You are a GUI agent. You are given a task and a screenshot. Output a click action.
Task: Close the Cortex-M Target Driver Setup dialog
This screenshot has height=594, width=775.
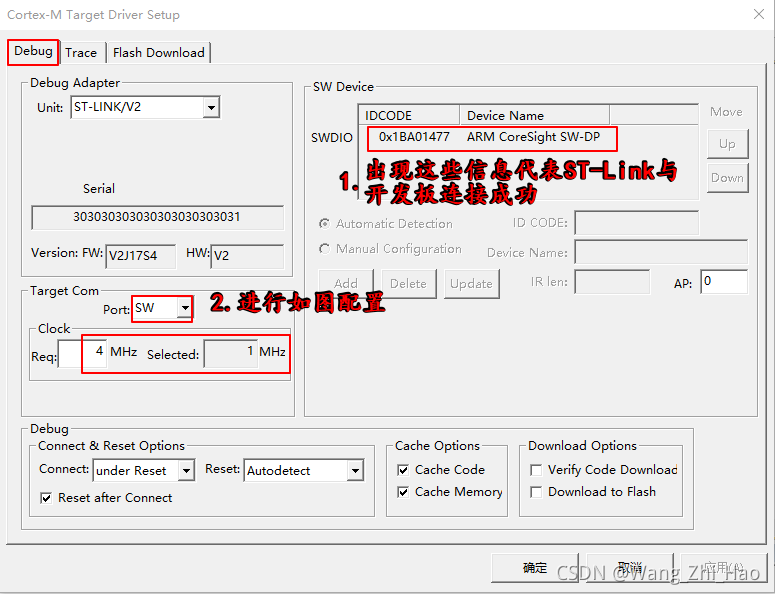[759, 14]
